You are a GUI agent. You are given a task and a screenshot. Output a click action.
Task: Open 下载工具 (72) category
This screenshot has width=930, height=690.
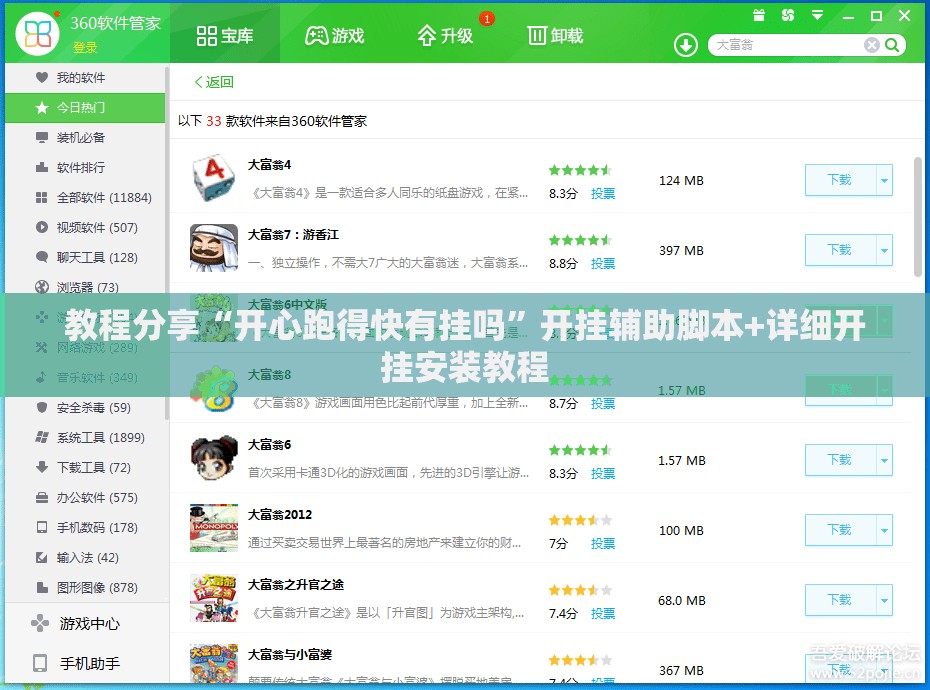(85, 468)
